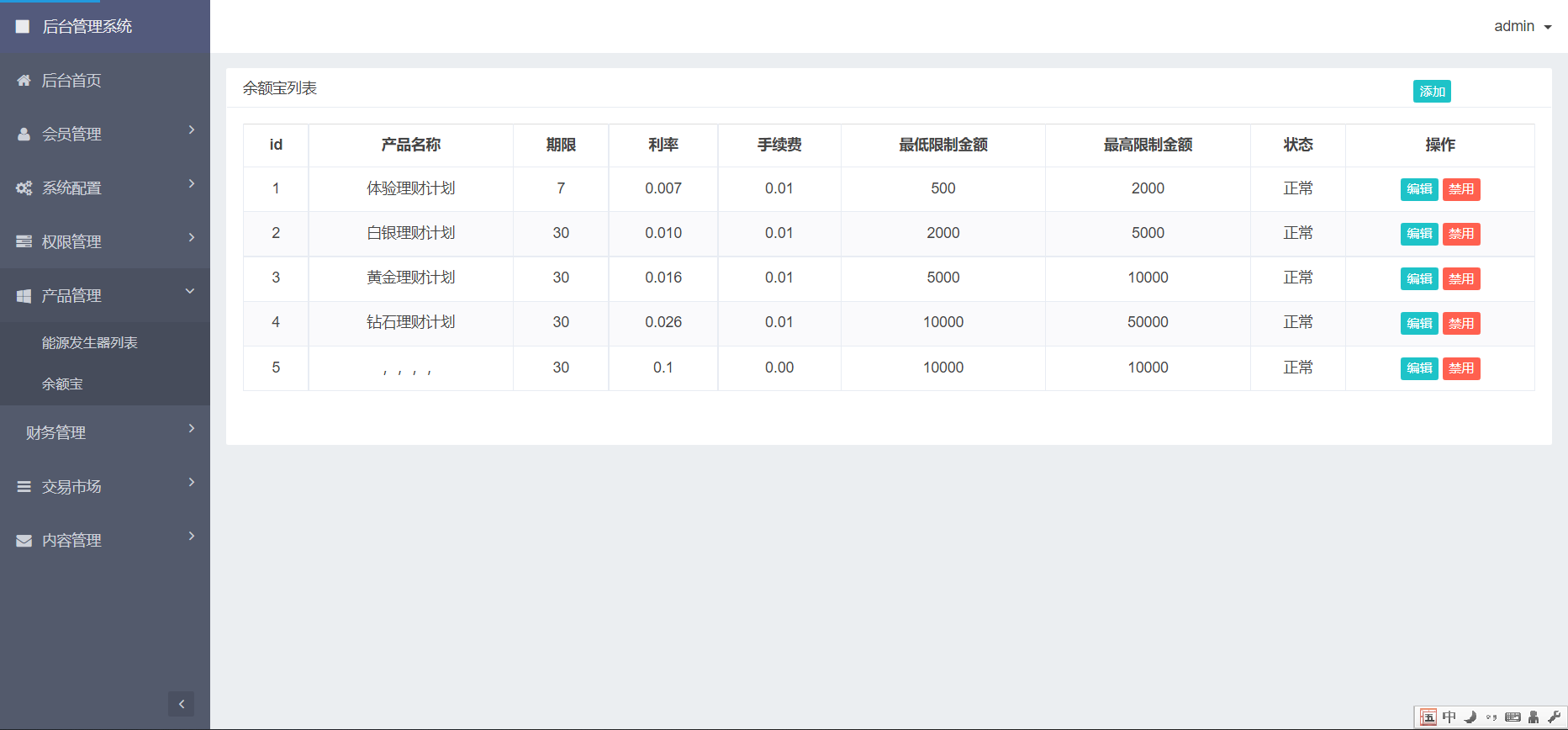Expand the 系统配置 chevron arrow
Image resolution: width=1568 pixels, height=730 pixels.
pos(192,183)
